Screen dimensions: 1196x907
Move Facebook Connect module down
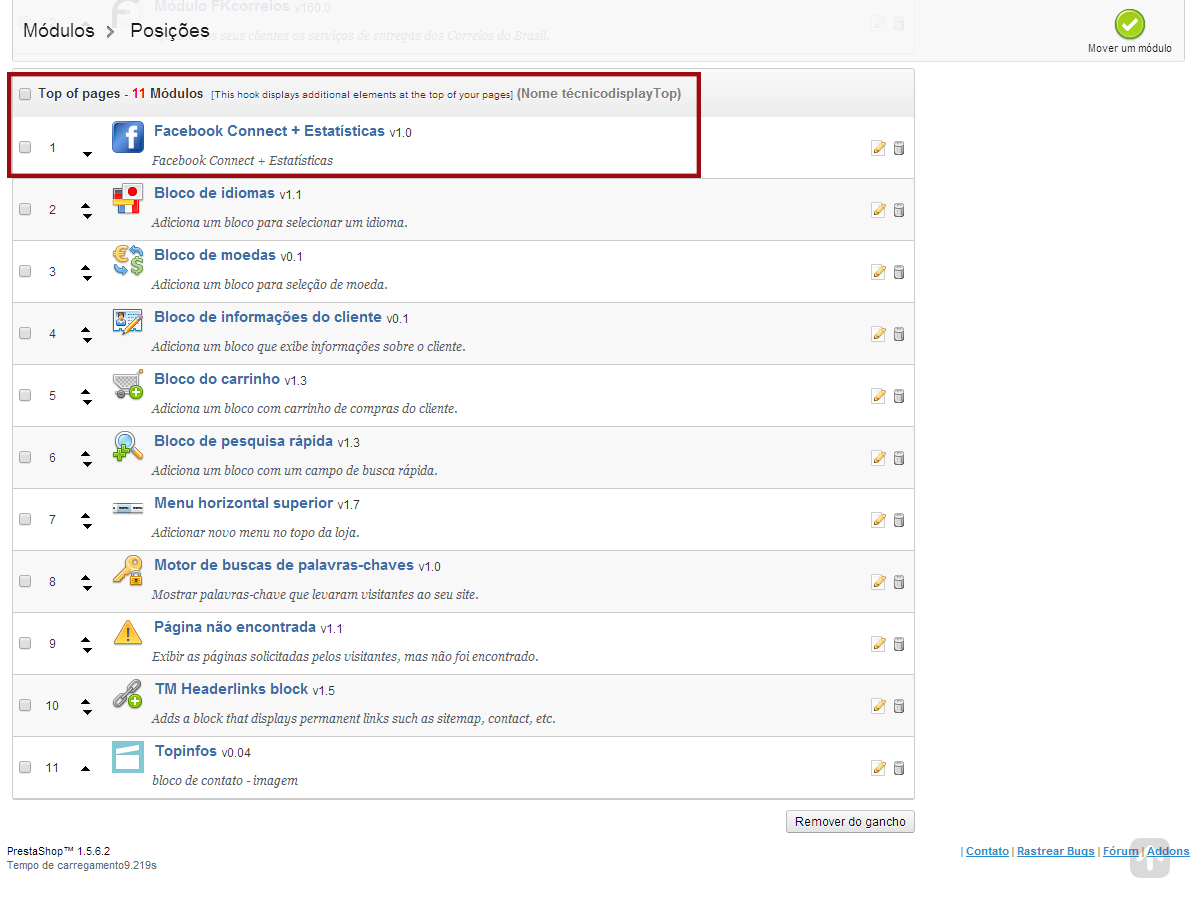click(x=87, y=154)
